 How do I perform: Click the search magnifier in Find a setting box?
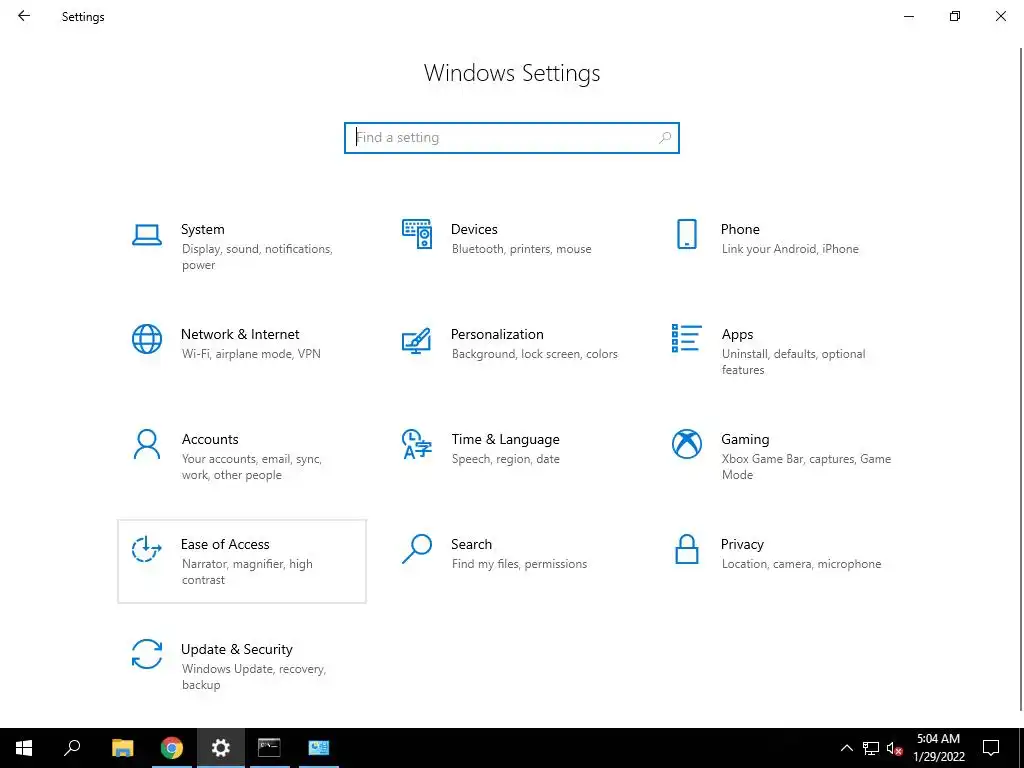[x=665, y=138]
